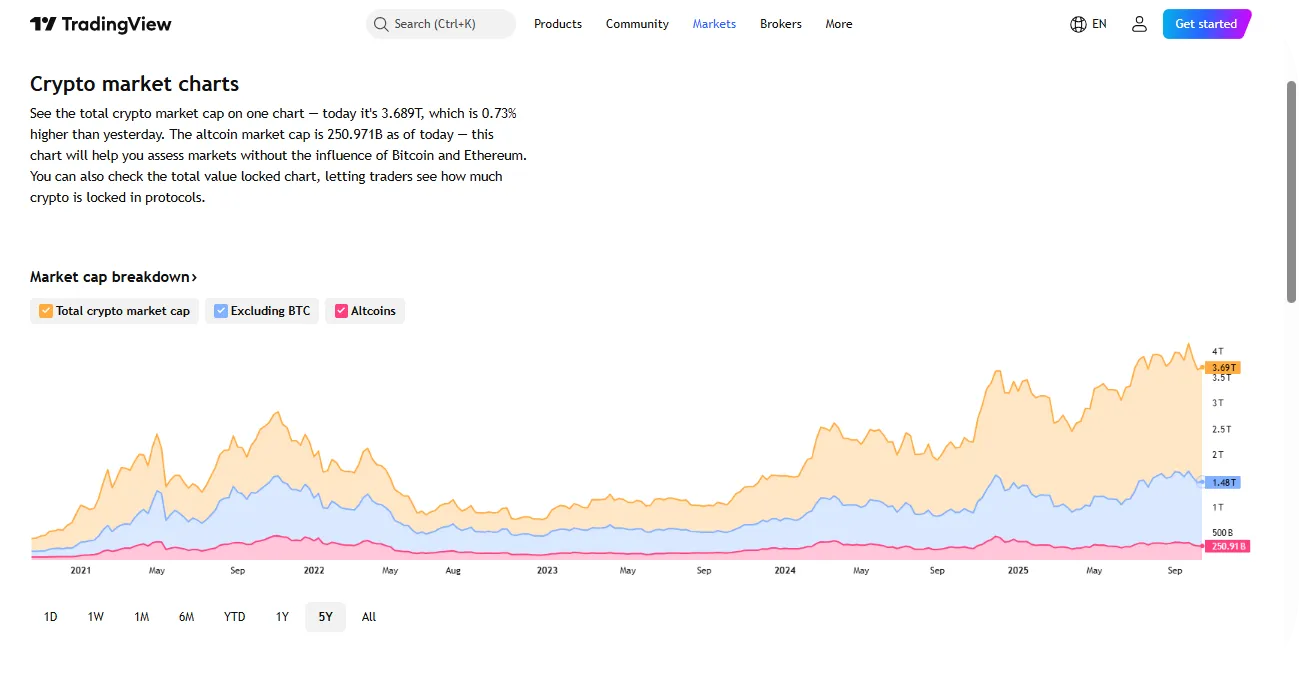Viewport: 1299px width, 687px height.
Task: Open the language selector globe icon
Action: point(1078,23)
